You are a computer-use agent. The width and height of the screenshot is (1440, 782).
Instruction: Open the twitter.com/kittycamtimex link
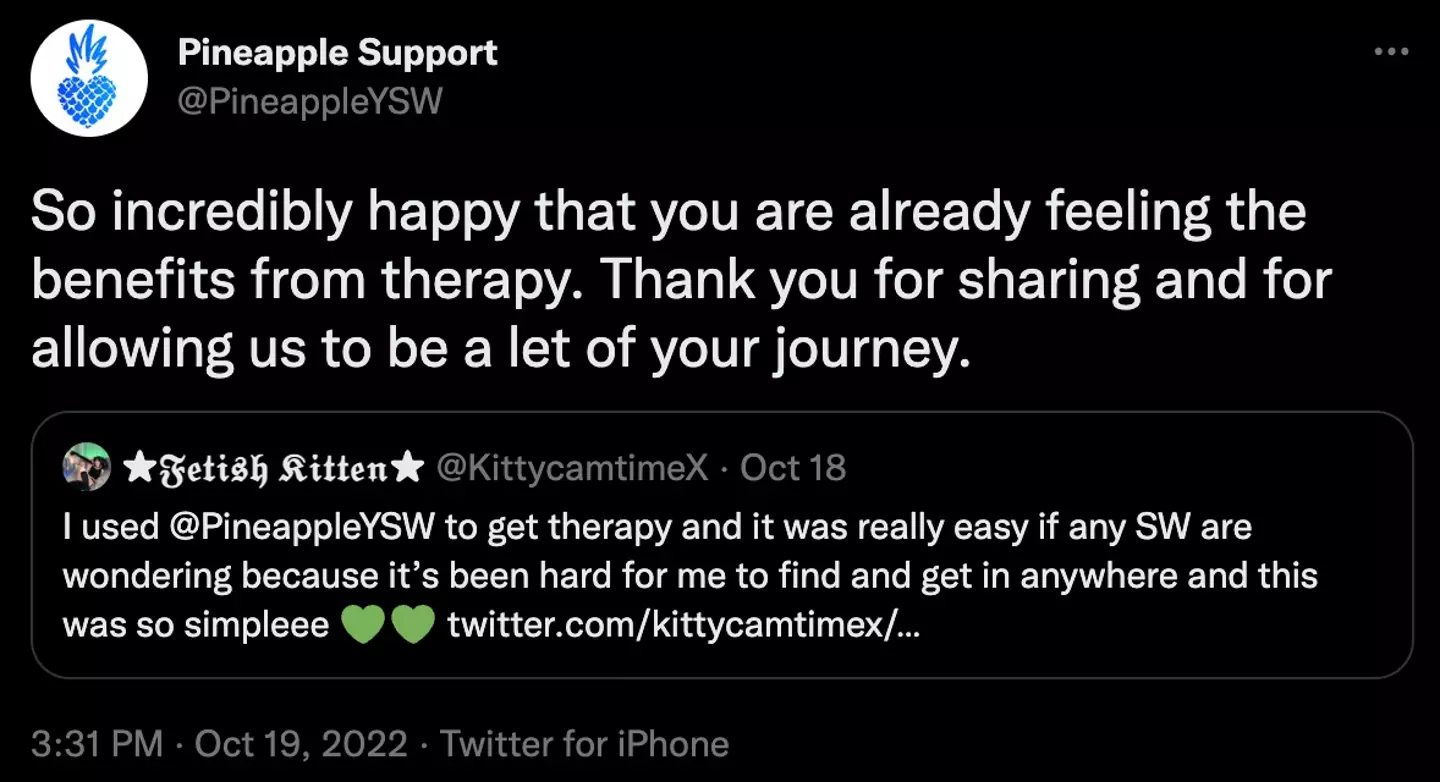pyautogui.click(x=679, y=625)
